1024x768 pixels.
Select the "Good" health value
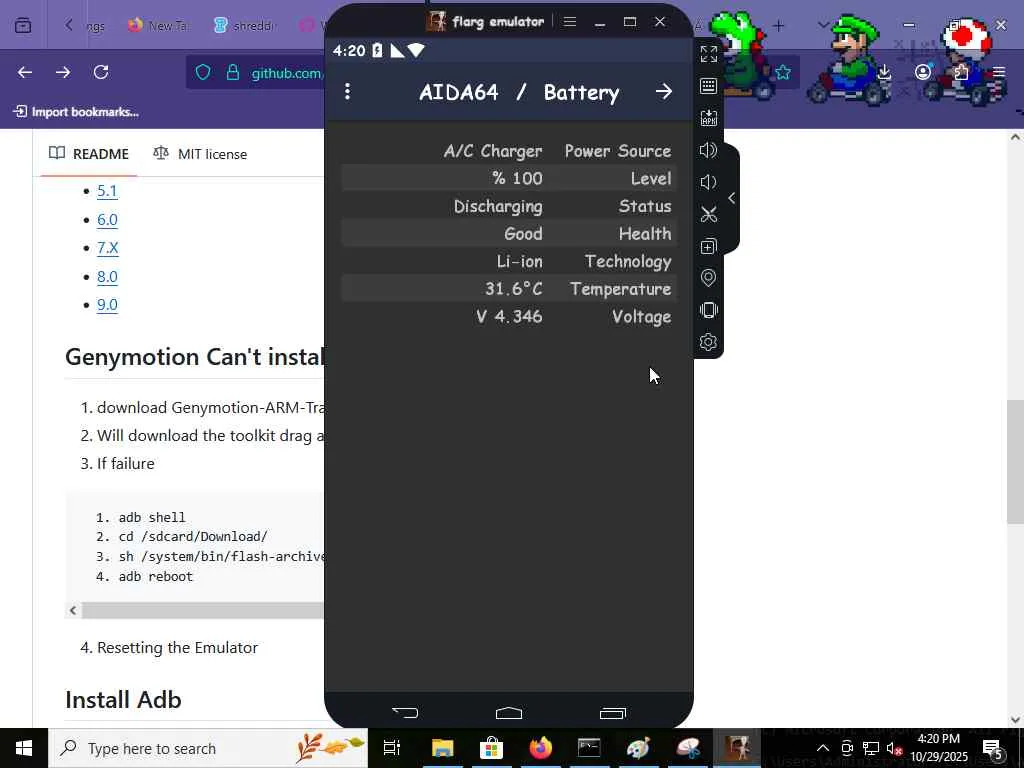click(x=523, y=234)
